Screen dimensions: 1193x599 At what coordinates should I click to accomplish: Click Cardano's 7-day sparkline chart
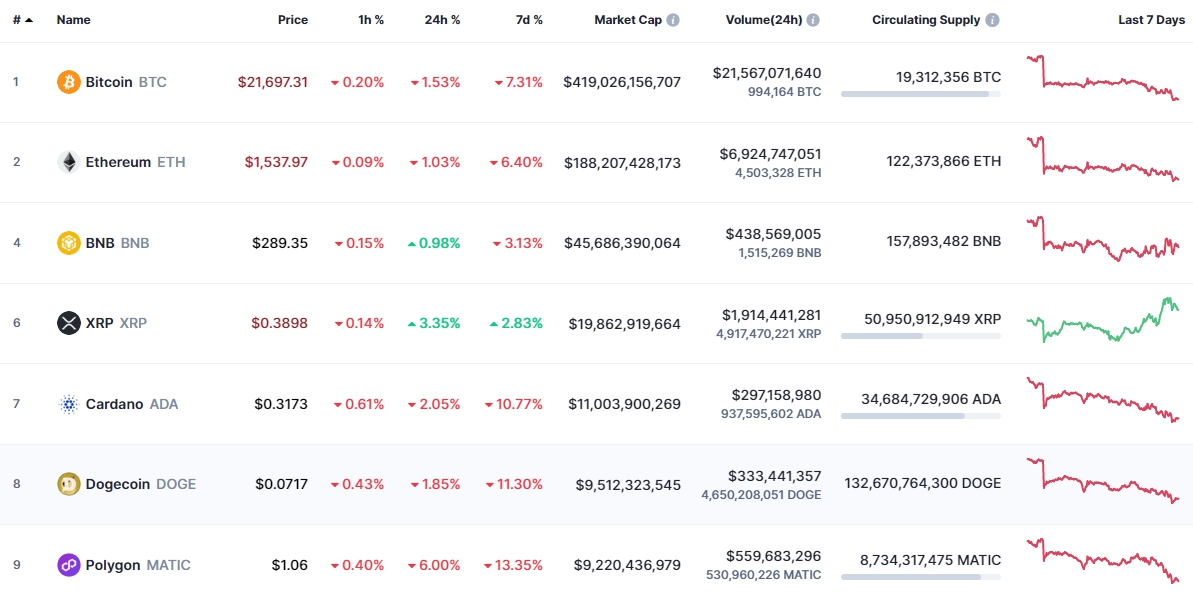1103,400
